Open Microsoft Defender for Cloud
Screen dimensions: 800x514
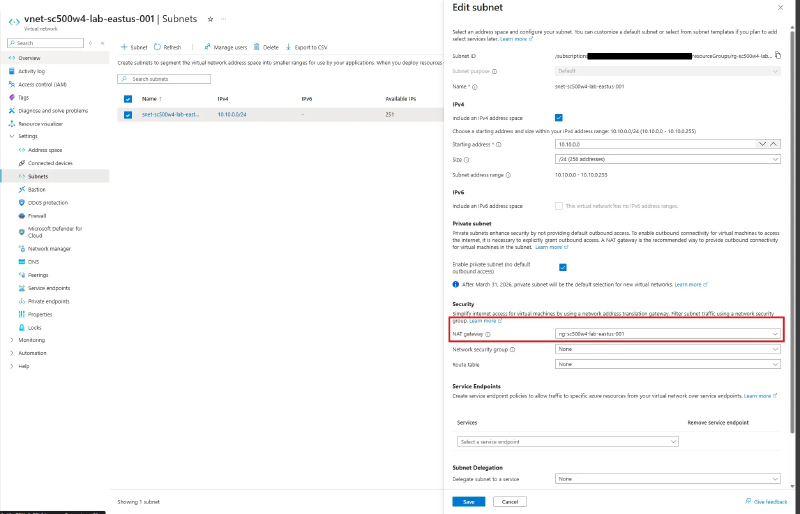(55, 232)
